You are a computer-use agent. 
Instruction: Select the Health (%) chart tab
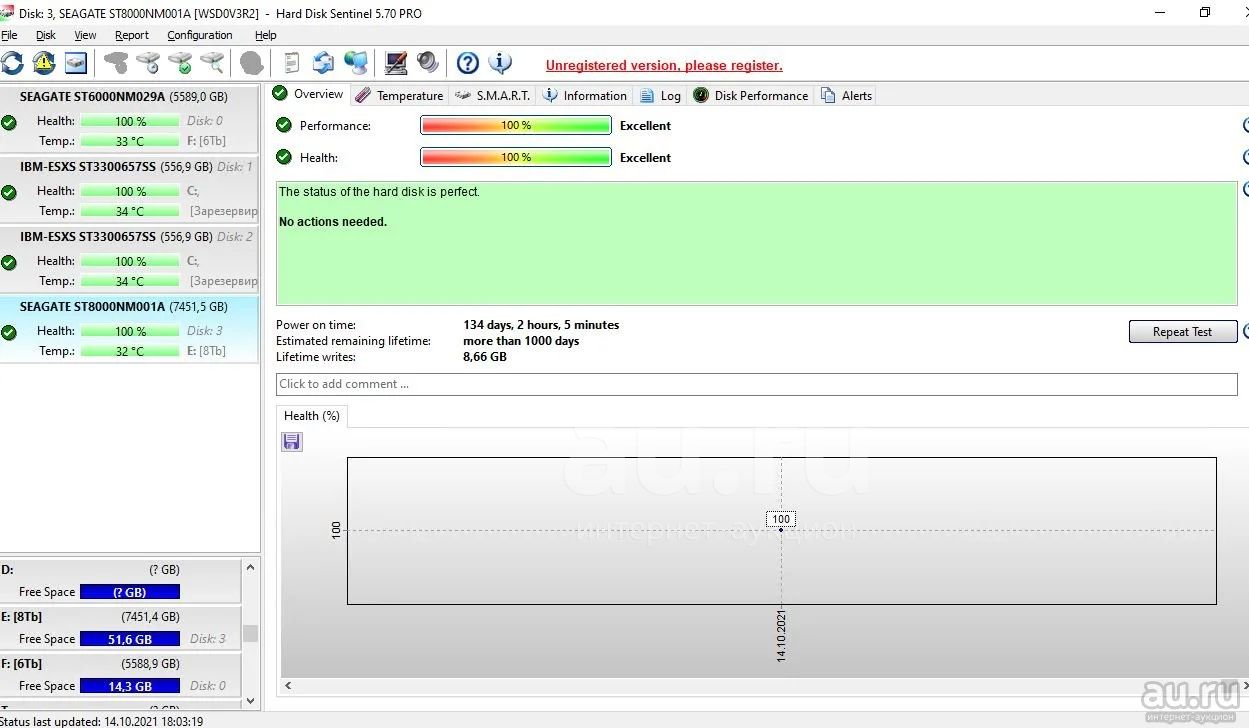[x=312, y=416]
